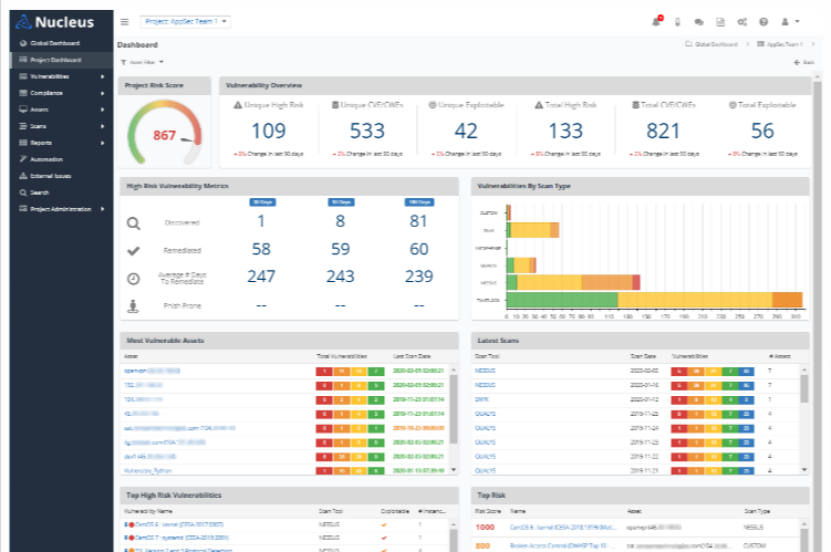Image resolution: width=831 pixels, height=552 pixels.
Task: Click the Unique High Risk warning icon
Action: click(x=238, y=105)
